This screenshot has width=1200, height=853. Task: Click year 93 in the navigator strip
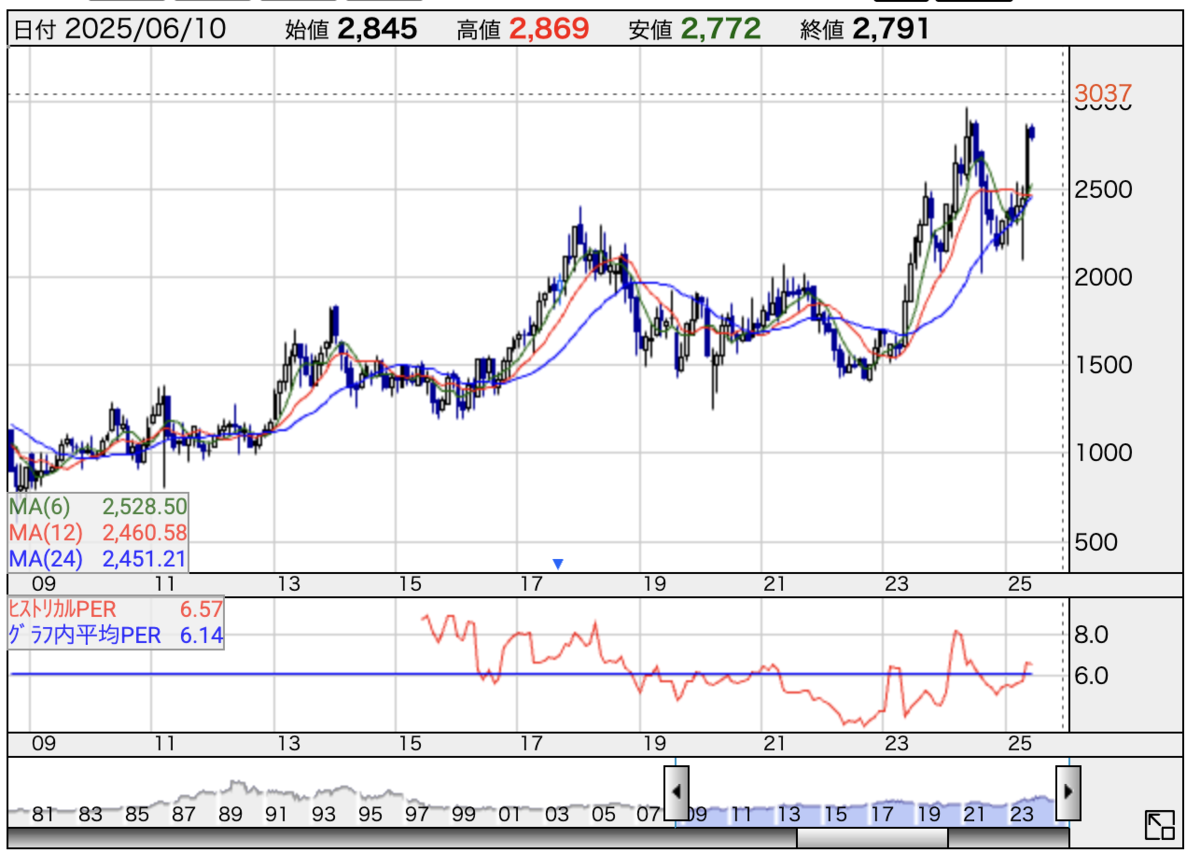click(323, 814)
